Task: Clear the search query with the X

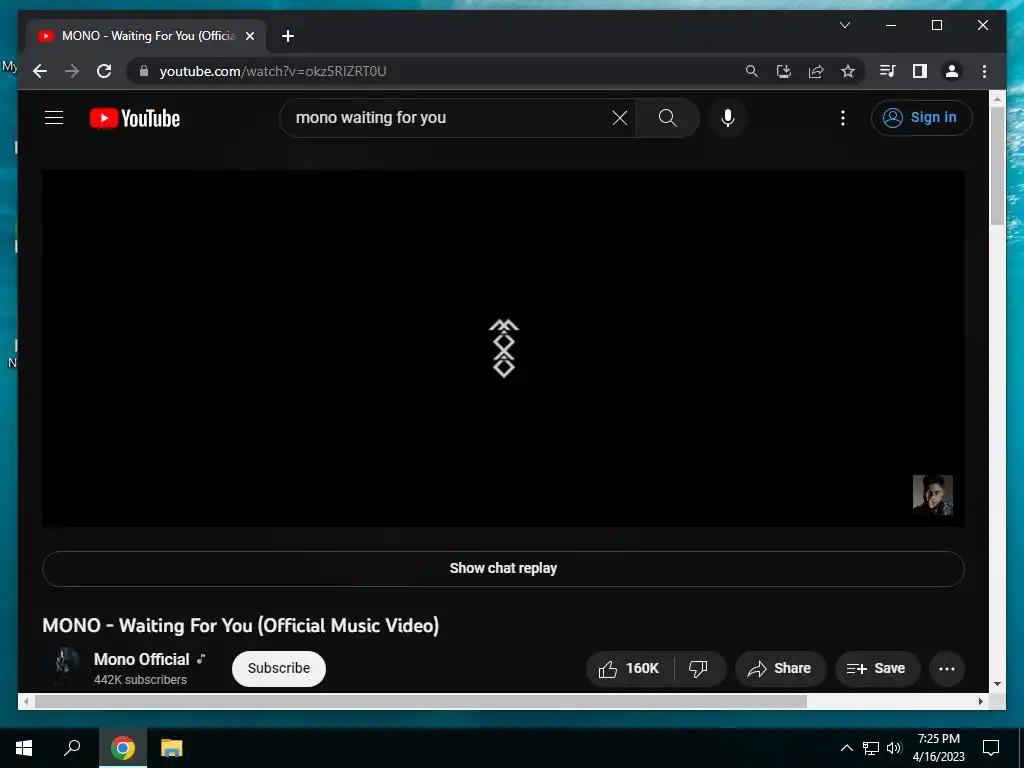Action: (620, 118)
